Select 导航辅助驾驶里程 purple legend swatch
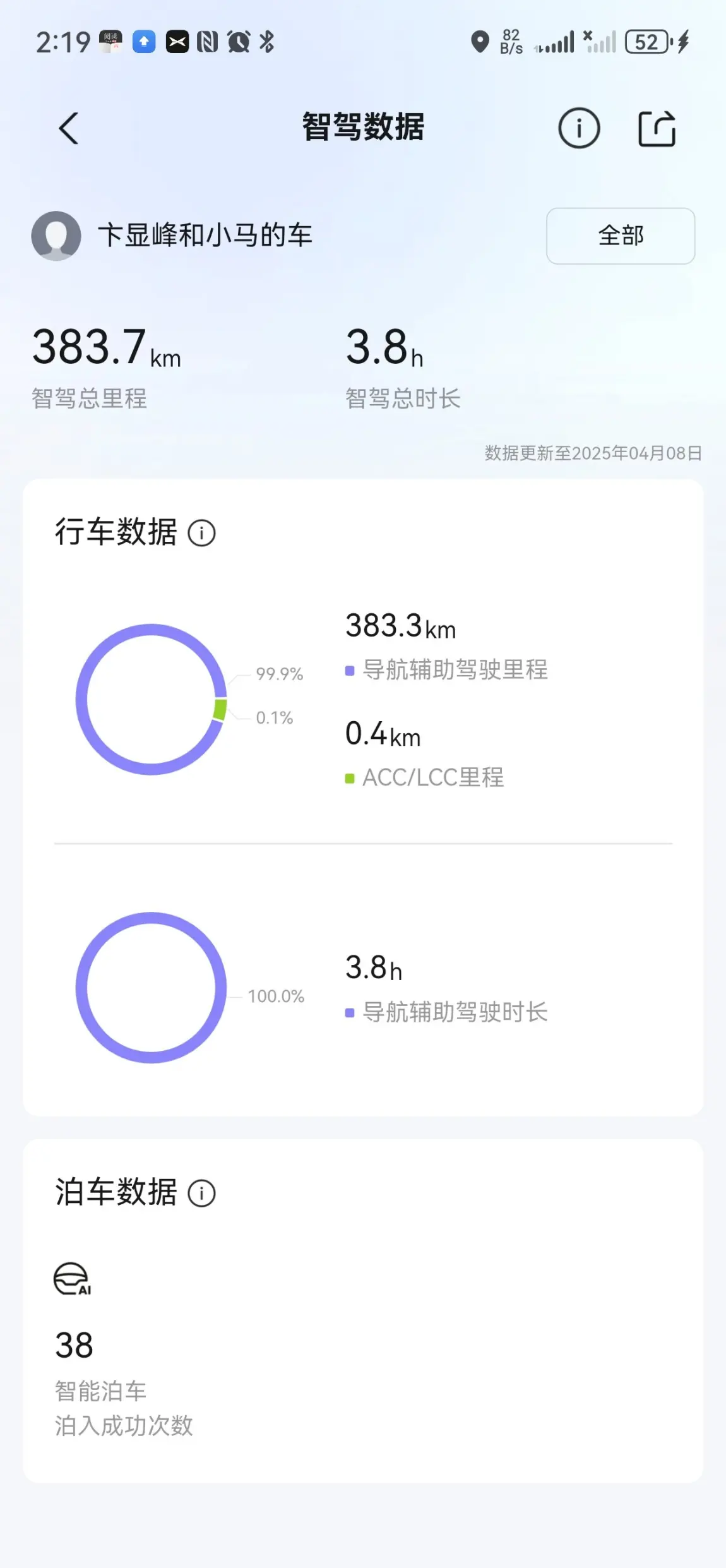This screenshot has height=1568, width=726. coord(350,671)
